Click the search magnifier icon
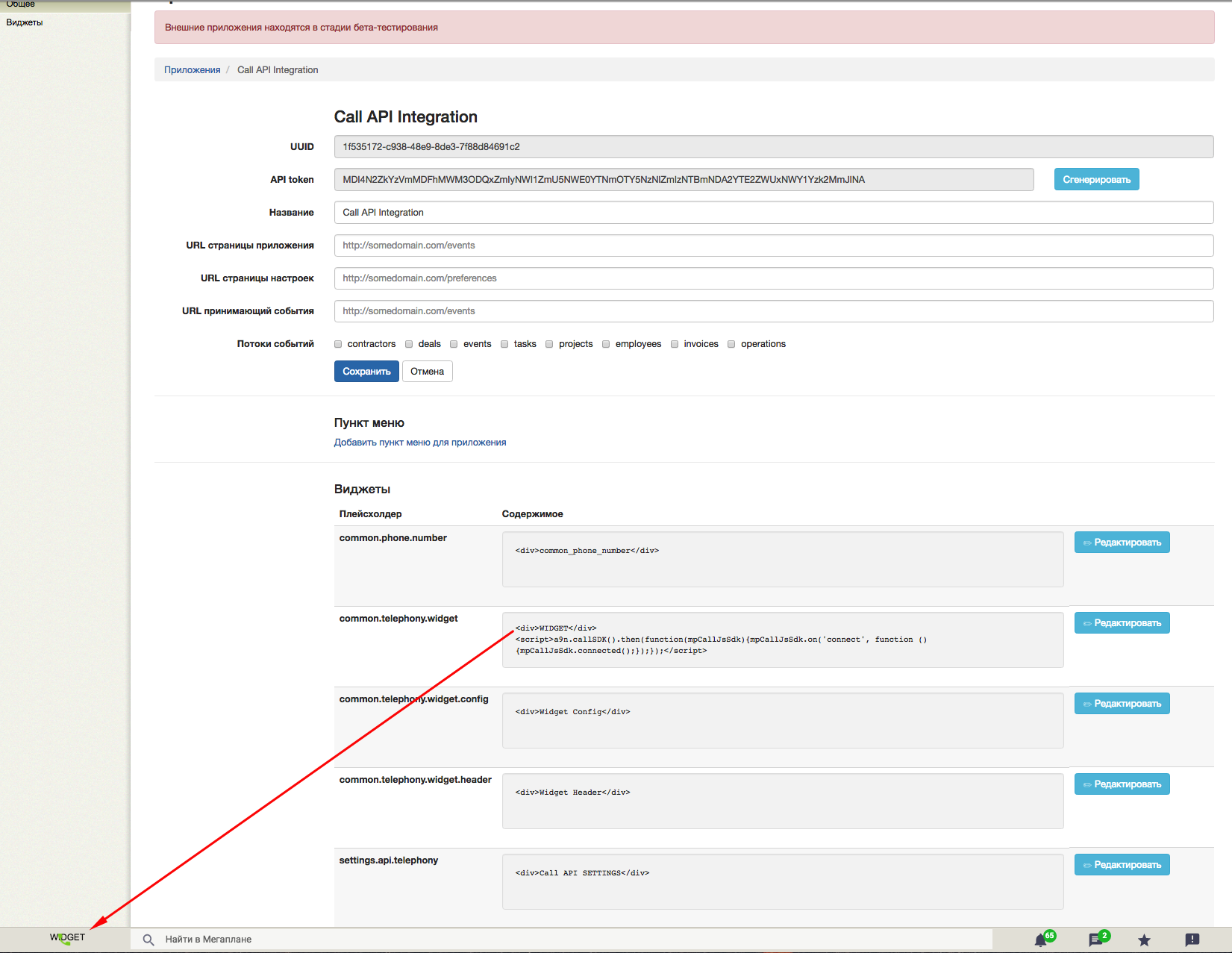Viewport: 1232px width, 953px height. (148, 940)
